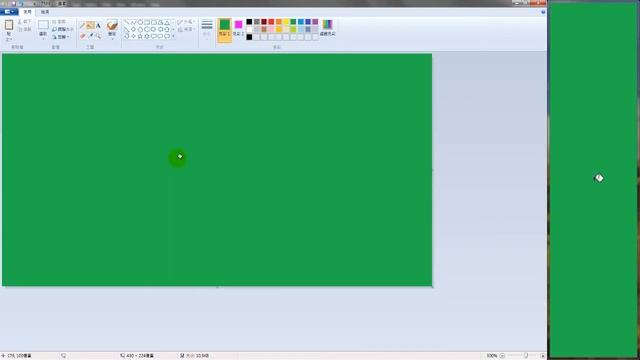Screen dimensions: 640x360
Task: Select the Color picker eyedropper tool
Action: 91,36
